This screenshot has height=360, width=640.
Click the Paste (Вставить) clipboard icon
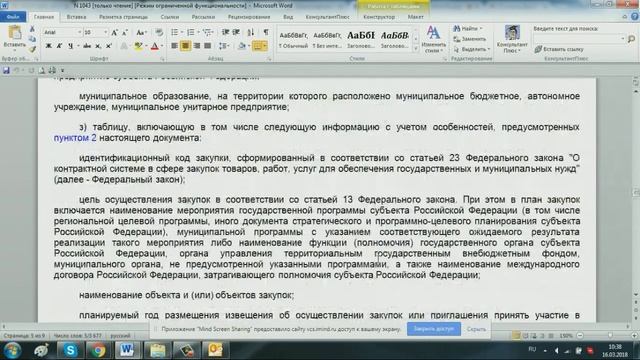pos(14,33)
